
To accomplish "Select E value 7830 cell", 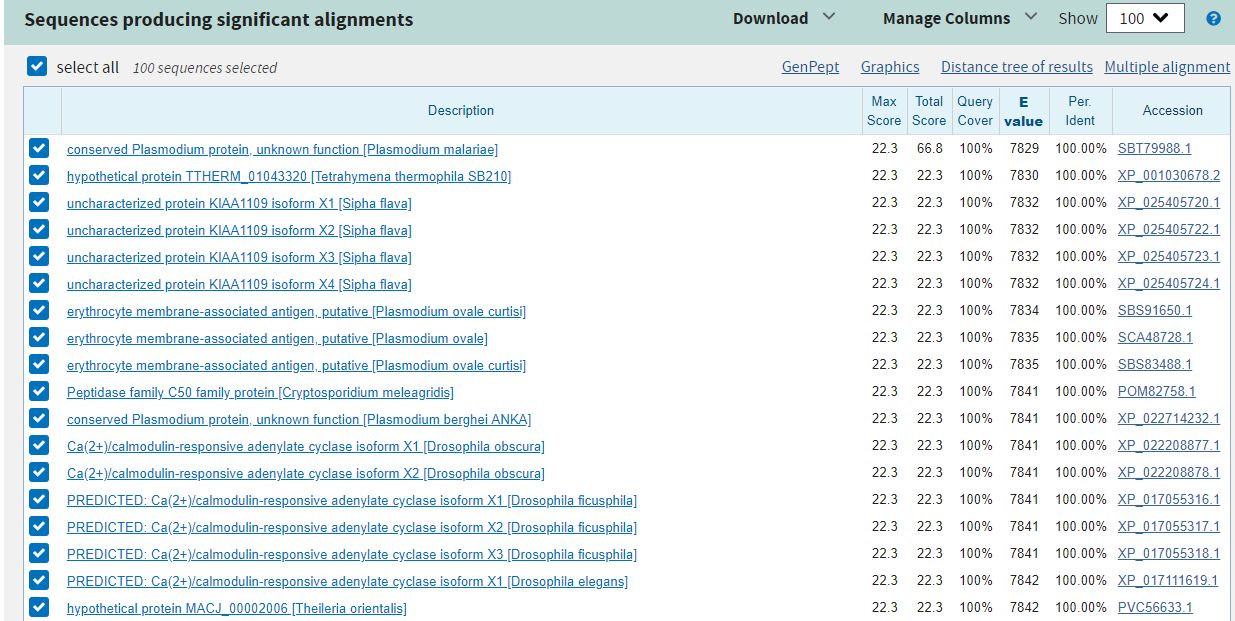I will [x=1024, y=175].
